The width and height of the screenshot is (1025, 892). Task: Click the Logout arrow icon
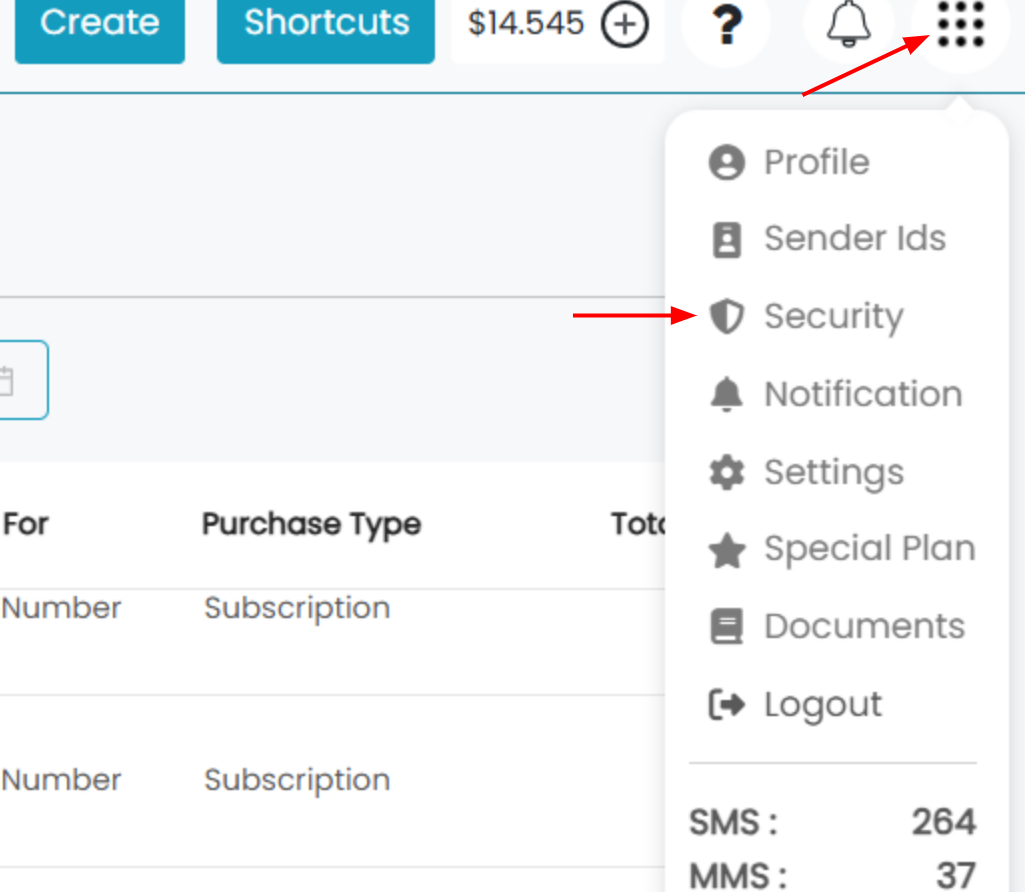click(726, 704)
